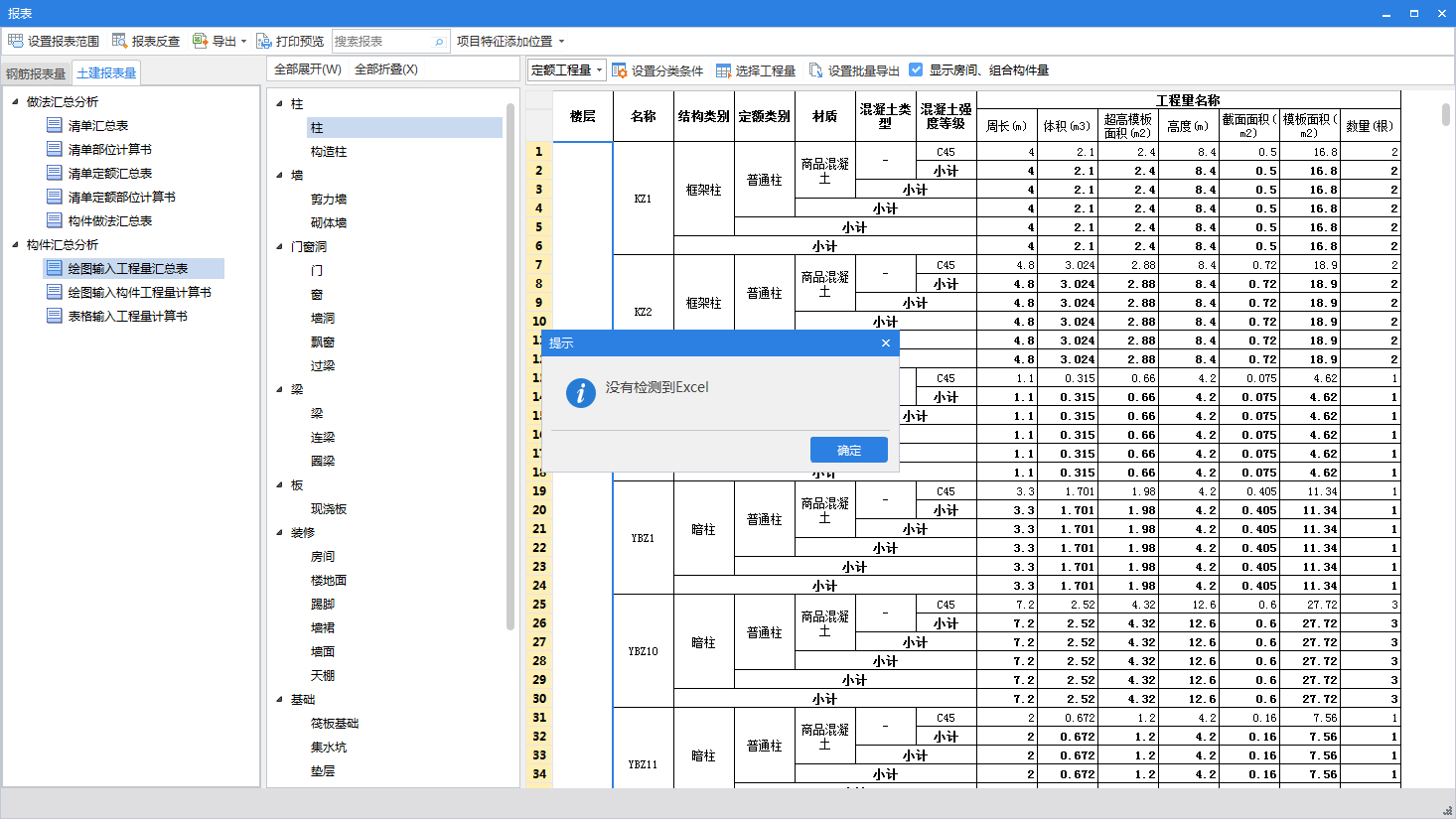Click the 设置批量导出 label

coord(864,70)
